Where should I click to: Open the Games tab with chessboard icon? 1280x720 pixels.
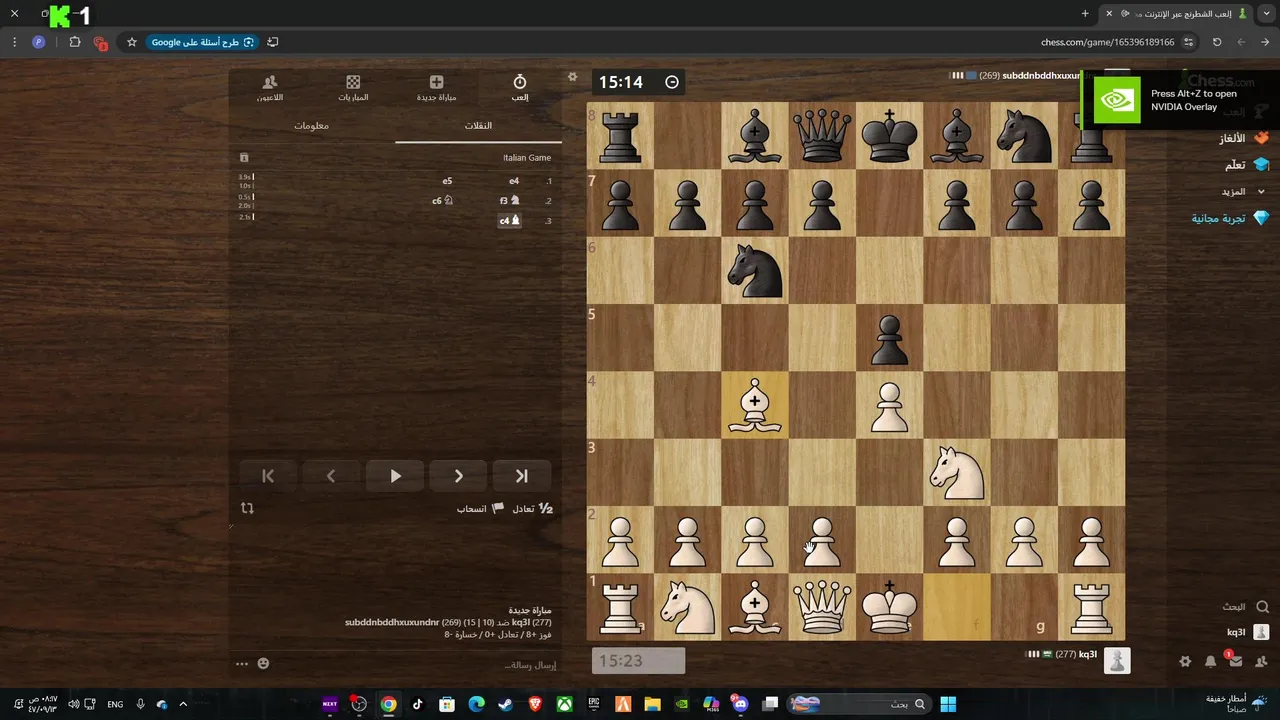click(x=353, y=87)
